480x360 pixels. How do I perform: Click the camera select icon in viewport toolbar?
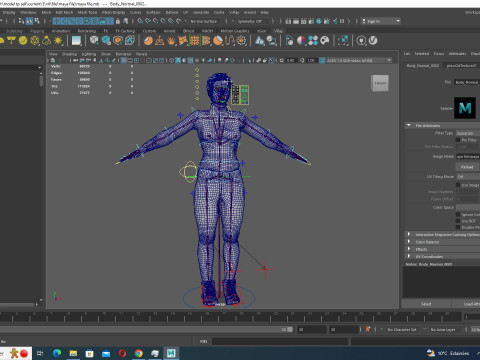53,60
